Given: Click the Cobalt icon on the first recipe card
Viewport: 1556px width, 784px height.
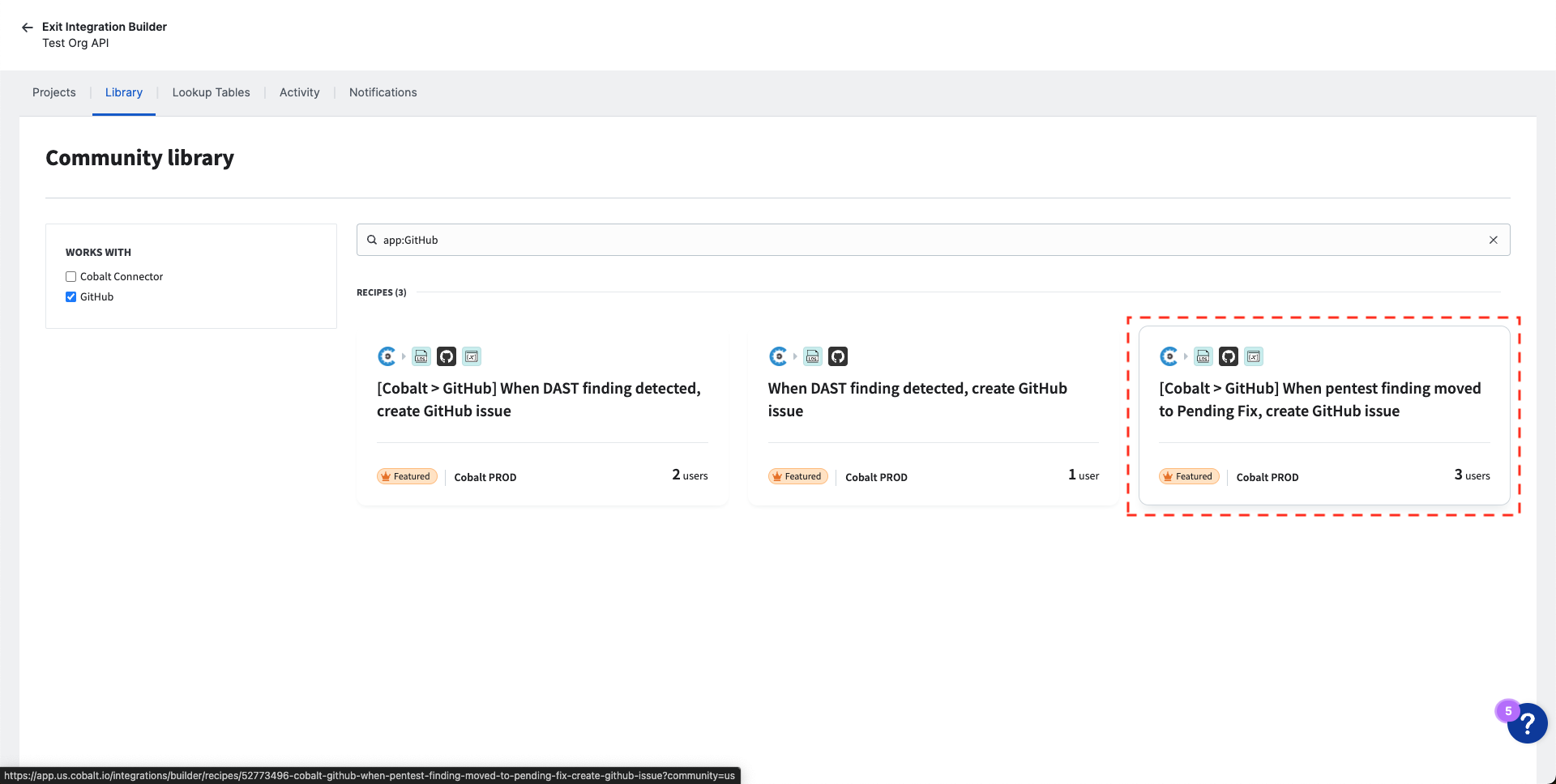Looking at the screenshot, I should click(x=387, y=356).
